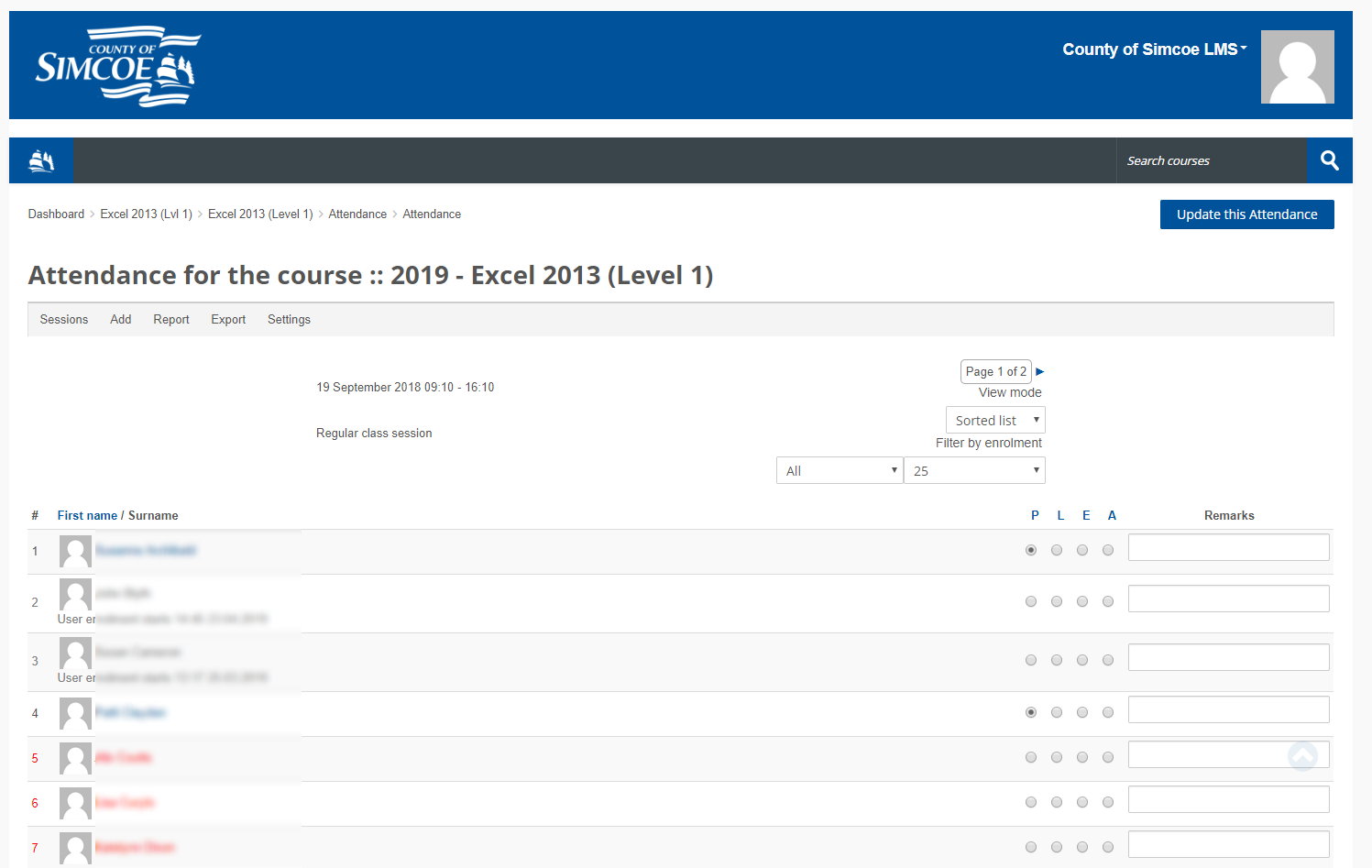1372x868 pixels.
Task: Open the Page 1 of 2 selector
Action: [996, 371]
